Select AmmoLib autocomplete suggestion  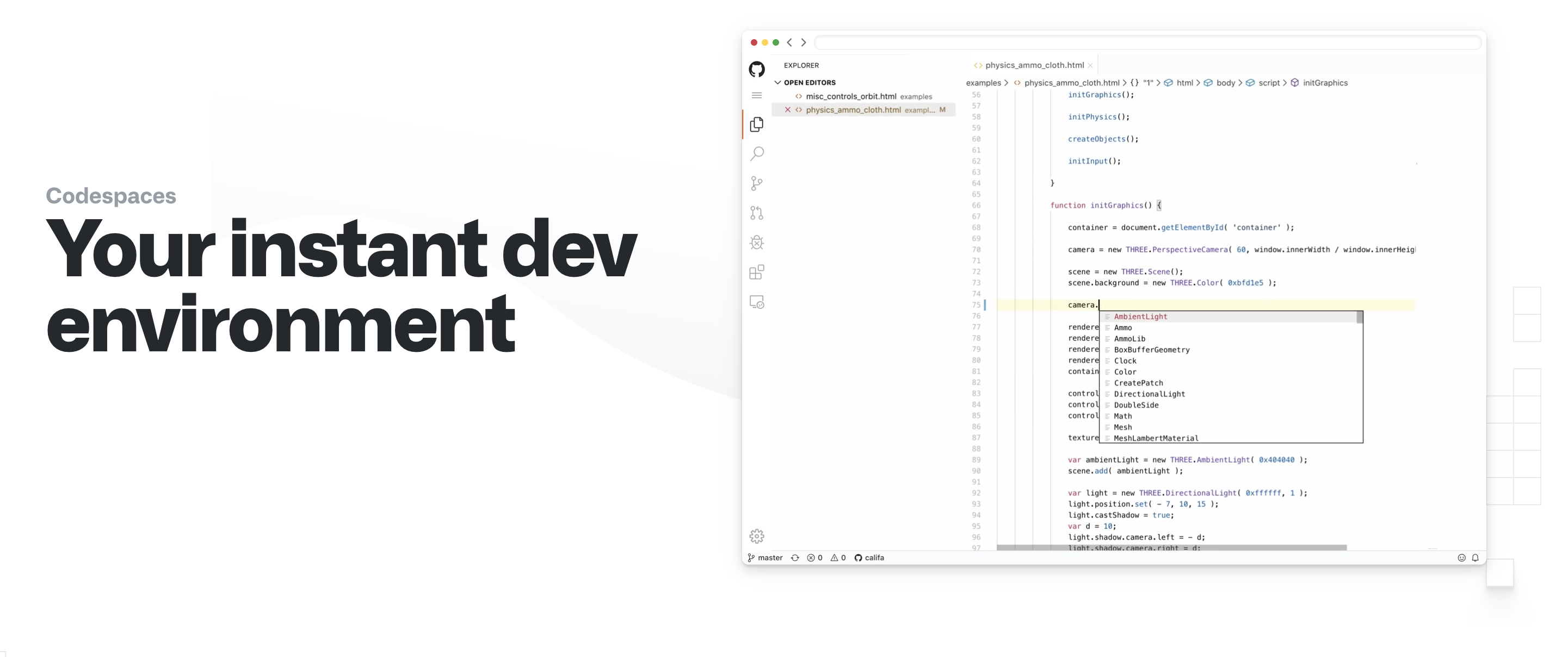coord(1229,339)
